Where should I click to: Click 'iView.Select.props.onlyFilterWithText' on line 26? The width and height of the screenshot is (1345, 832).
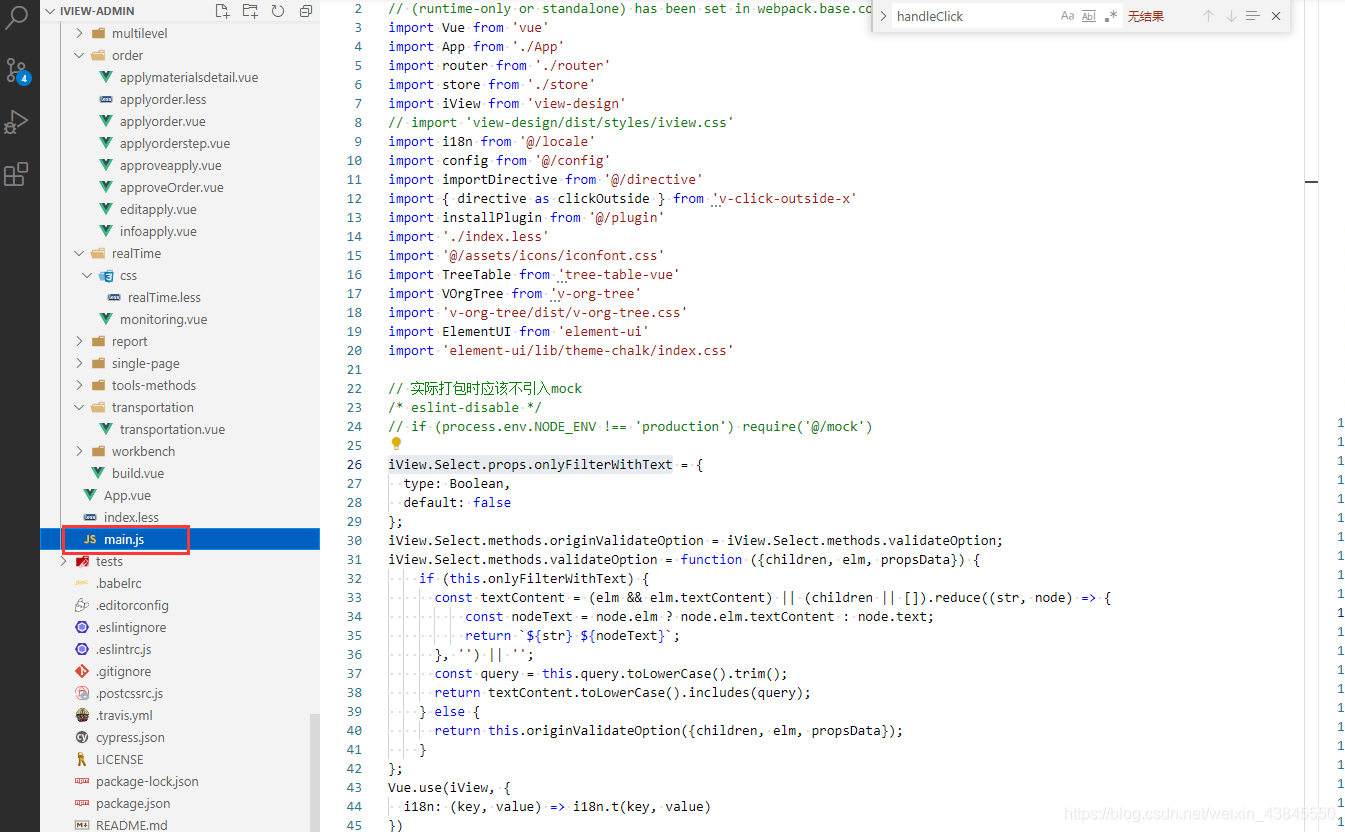coord(531,464)
